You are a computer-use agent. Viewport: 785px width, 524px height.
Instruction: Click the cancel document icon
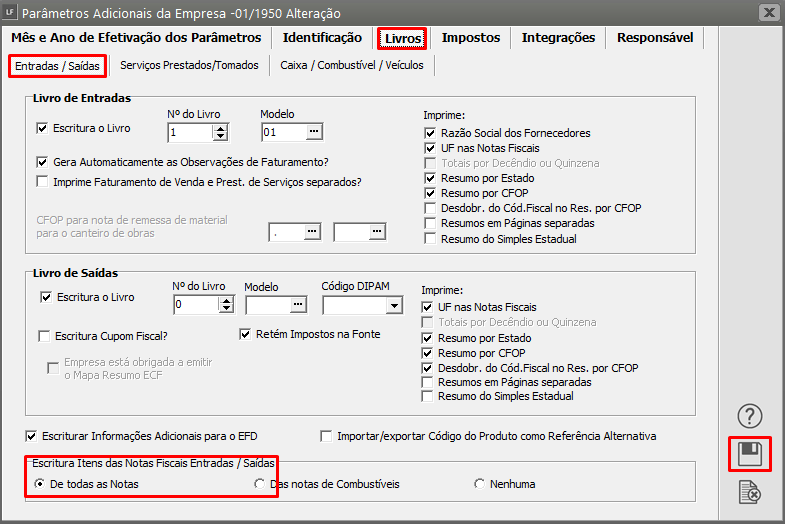tap(749, 492)
